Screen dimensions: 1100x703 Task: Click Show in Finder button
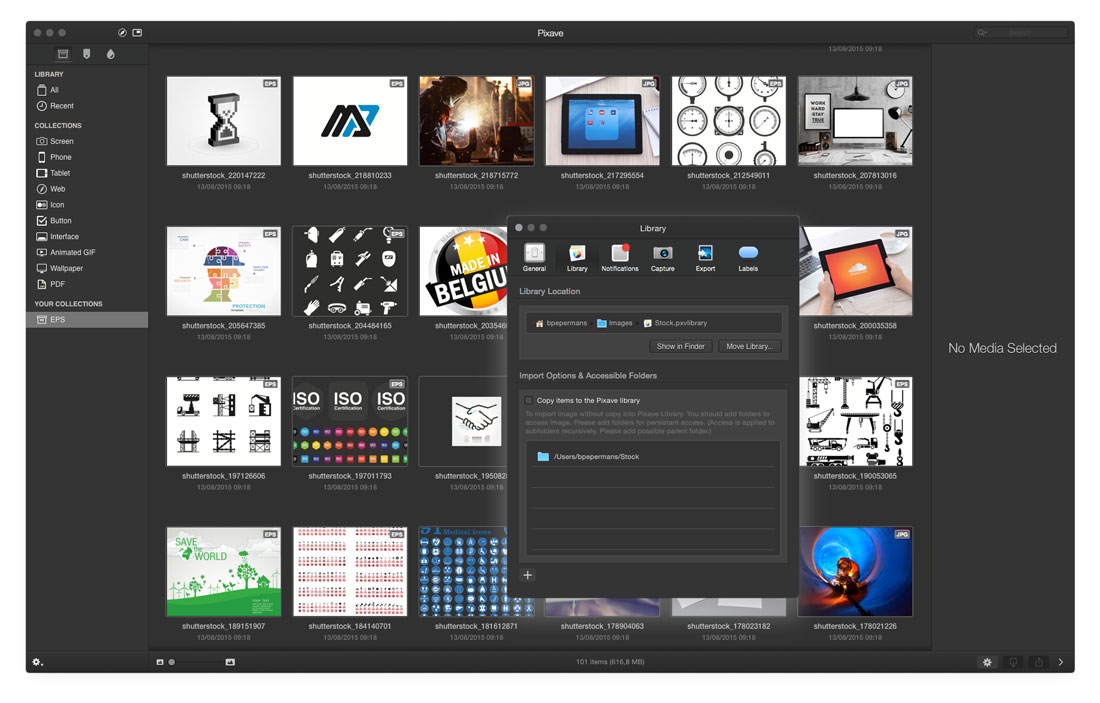(680, 347)
